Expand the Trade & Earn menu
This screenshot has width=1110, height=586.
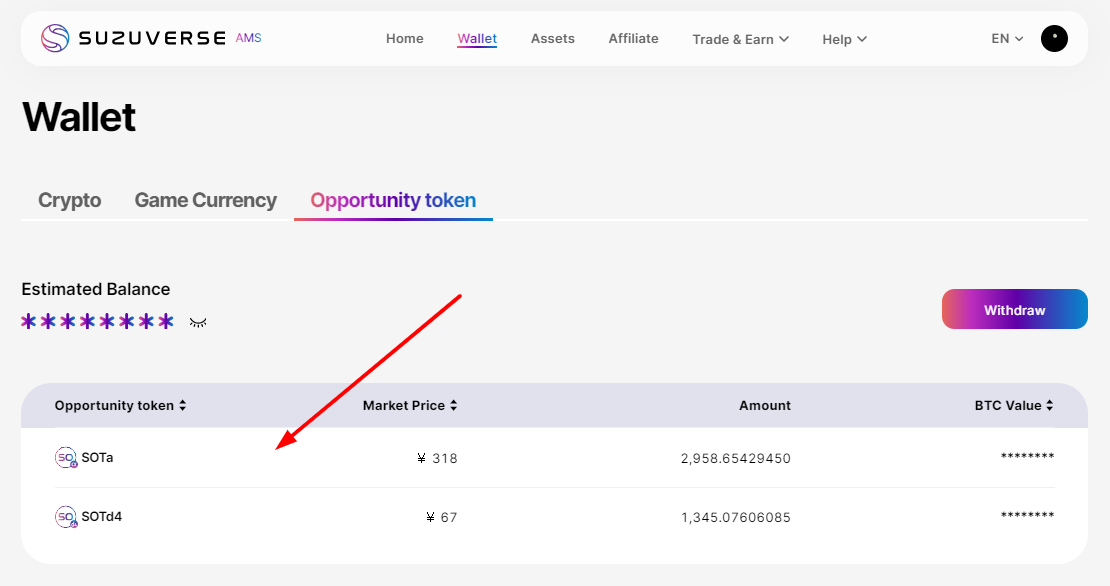pos(740,39)
